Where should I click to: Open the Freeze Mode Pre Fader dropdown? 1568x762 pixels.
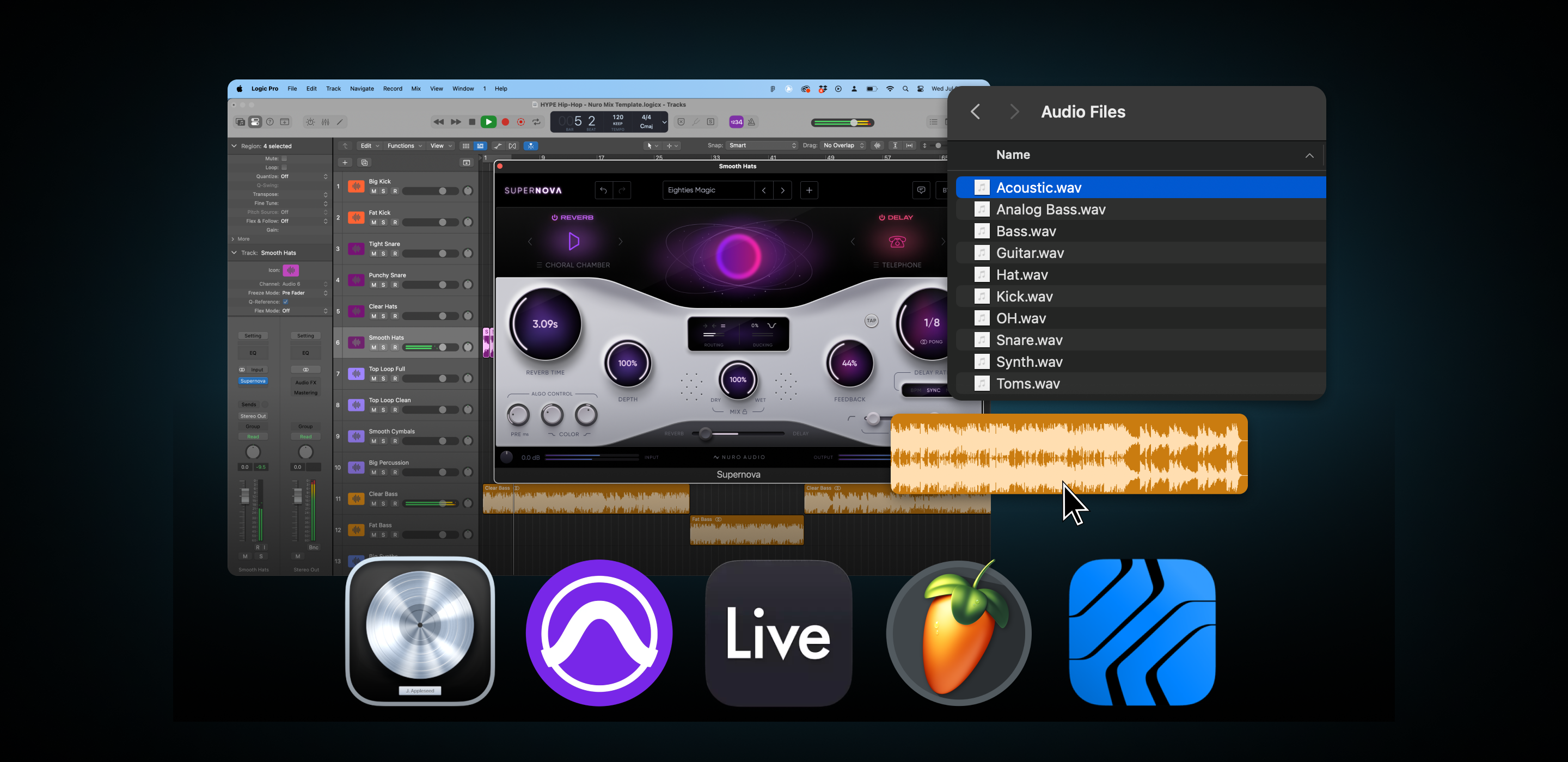[304, 293]
